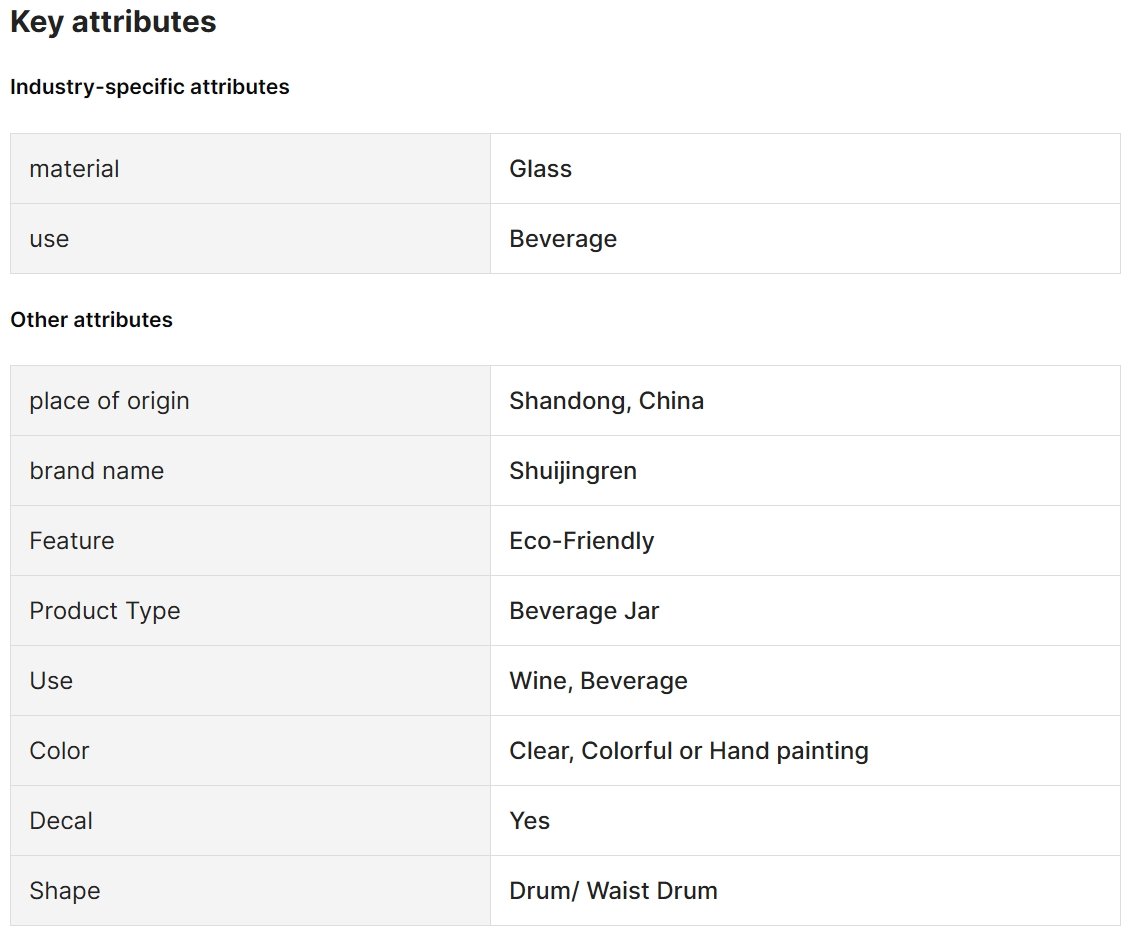Click the Other attributes subheading
Screen dimensions: 1140x936
[x=92, y=319]
